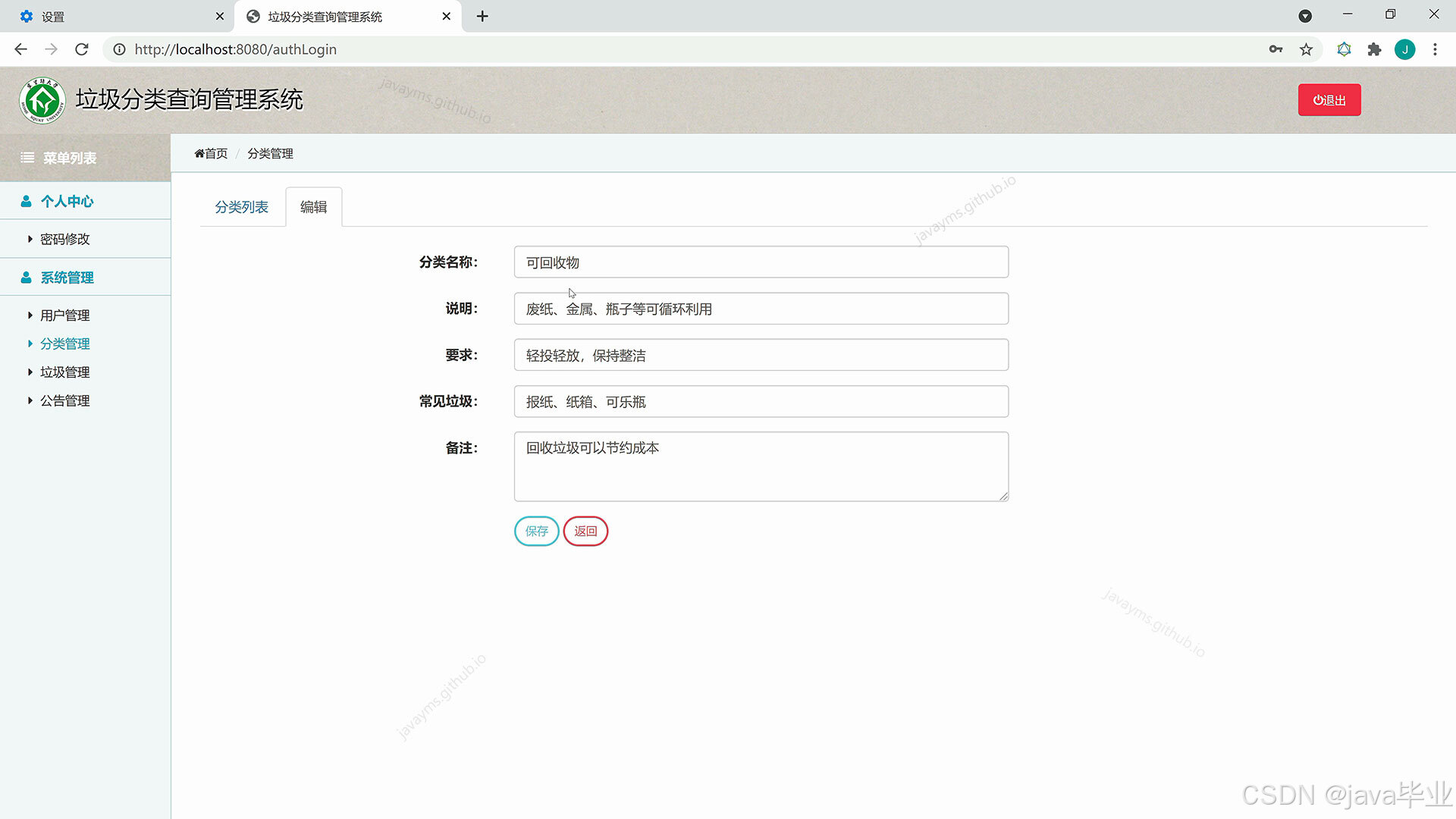Click the browser forward arrow
The image size is (1456, 819).
[51, 49]
